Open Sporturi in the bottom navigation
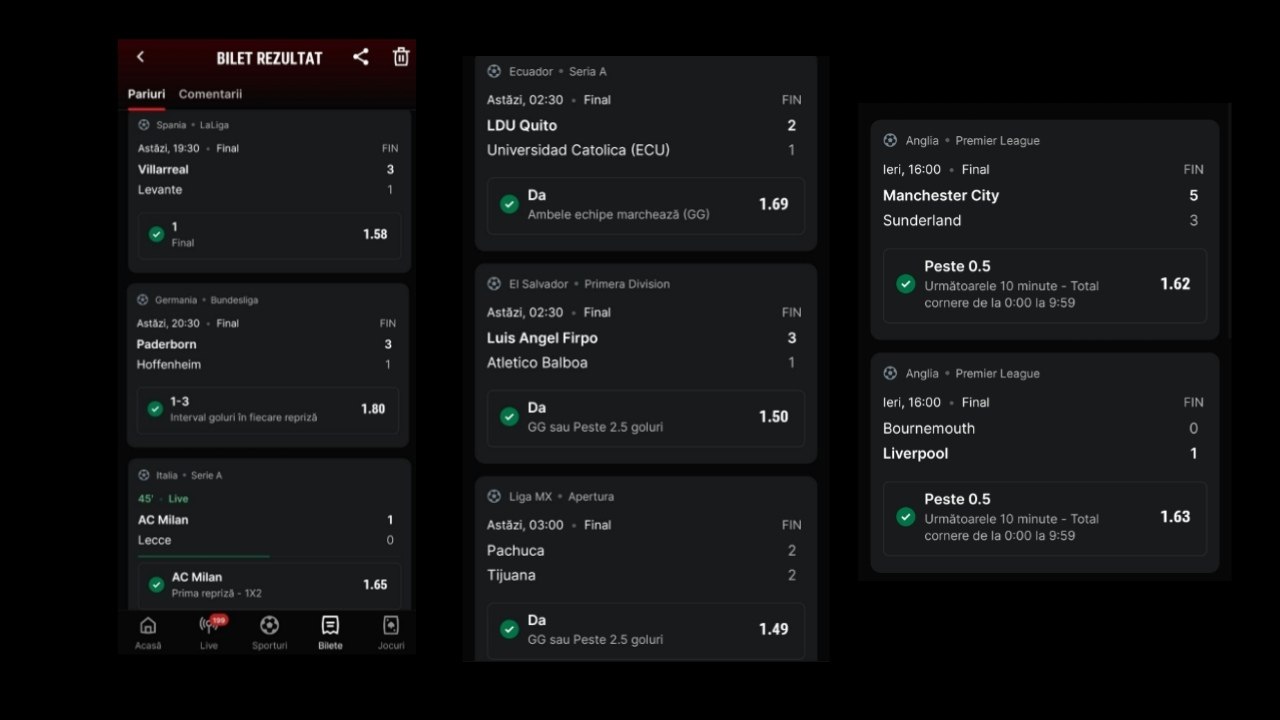 [269, 633]
